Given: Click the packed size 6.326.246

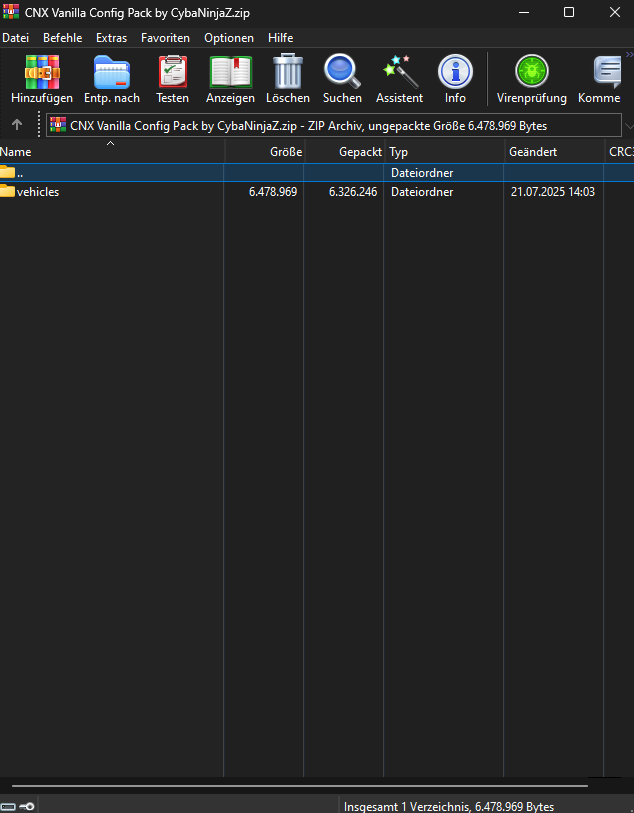Looking at the screenshot, I should [x=353, y=192].
